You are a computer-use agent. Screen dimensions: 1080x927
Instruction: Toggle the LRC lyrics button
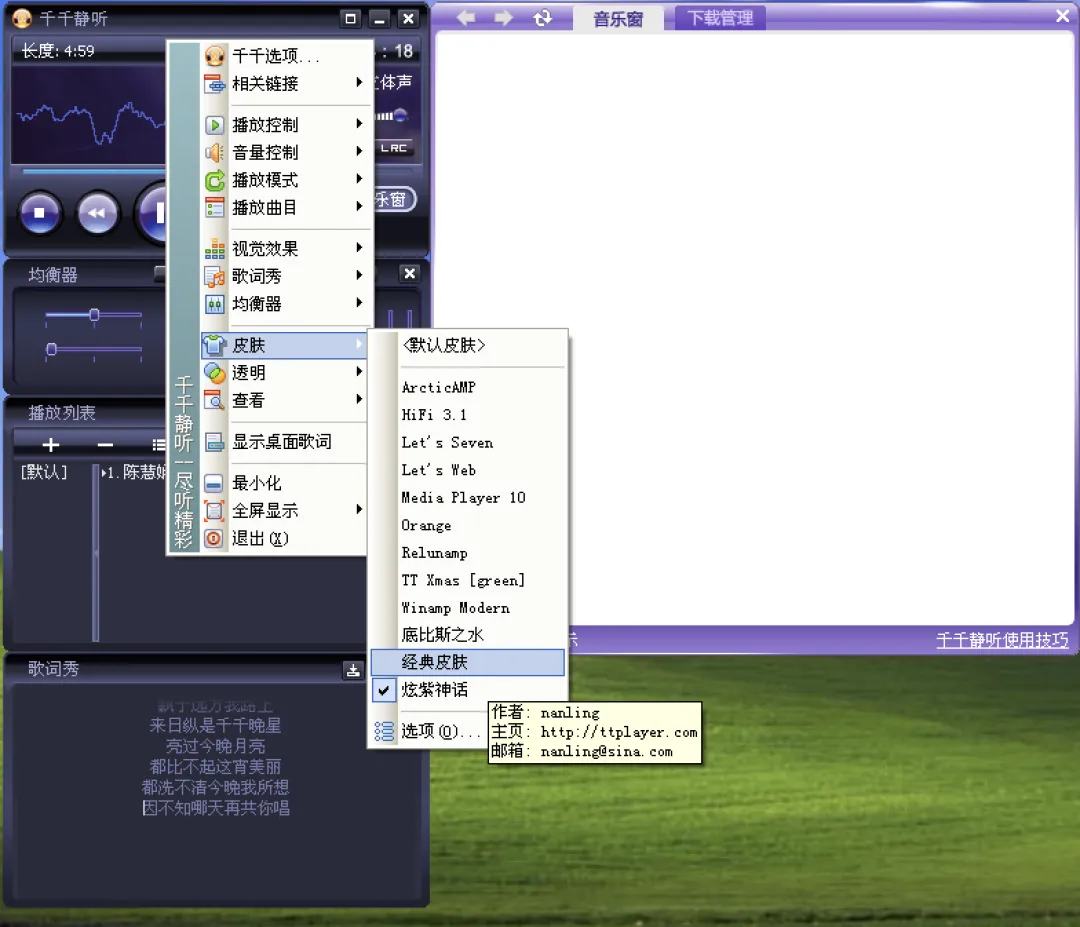[394, 148]
